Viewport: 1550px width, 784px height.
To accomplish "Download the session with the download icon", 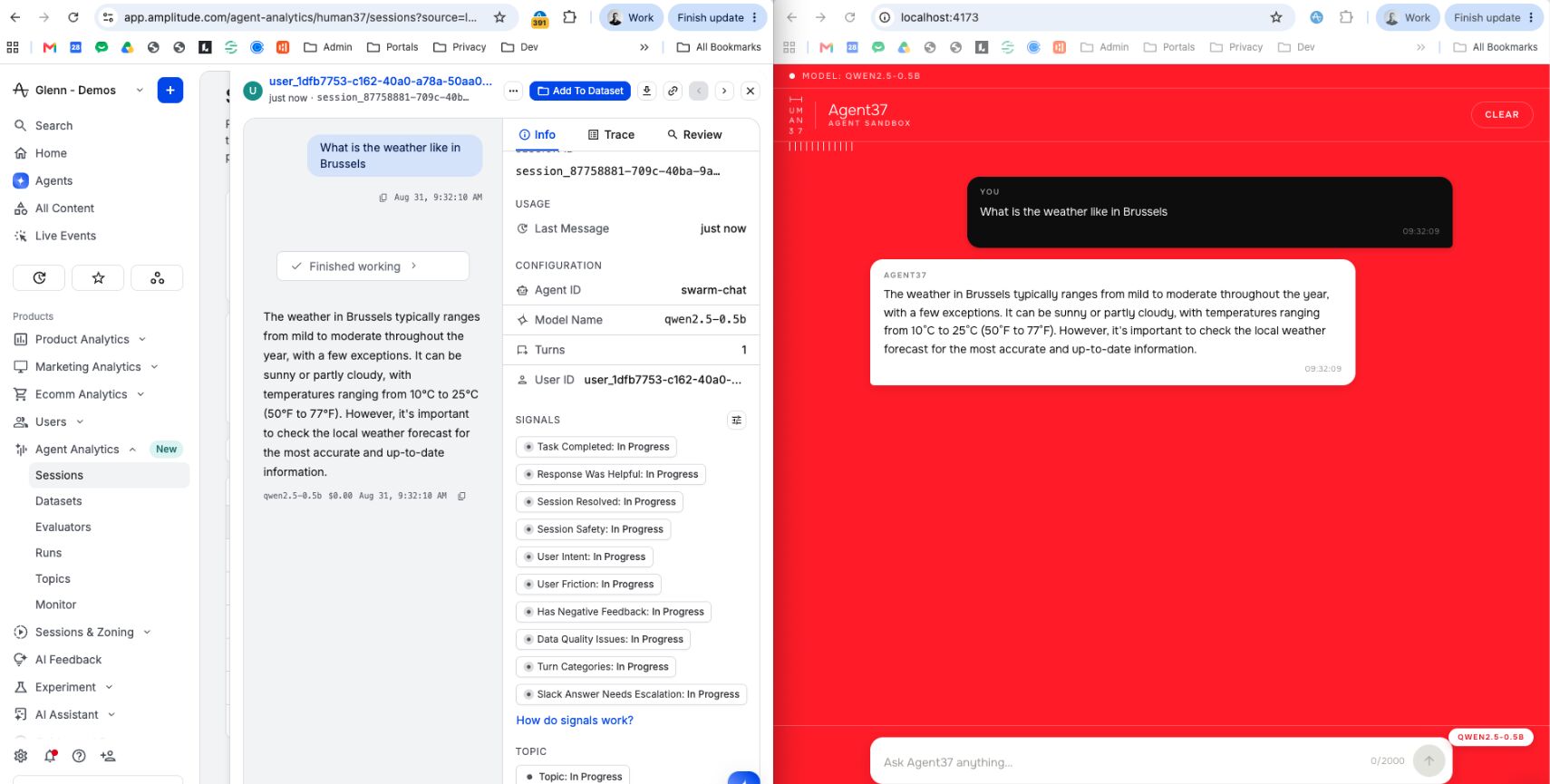I will click(x=646, y=91).
